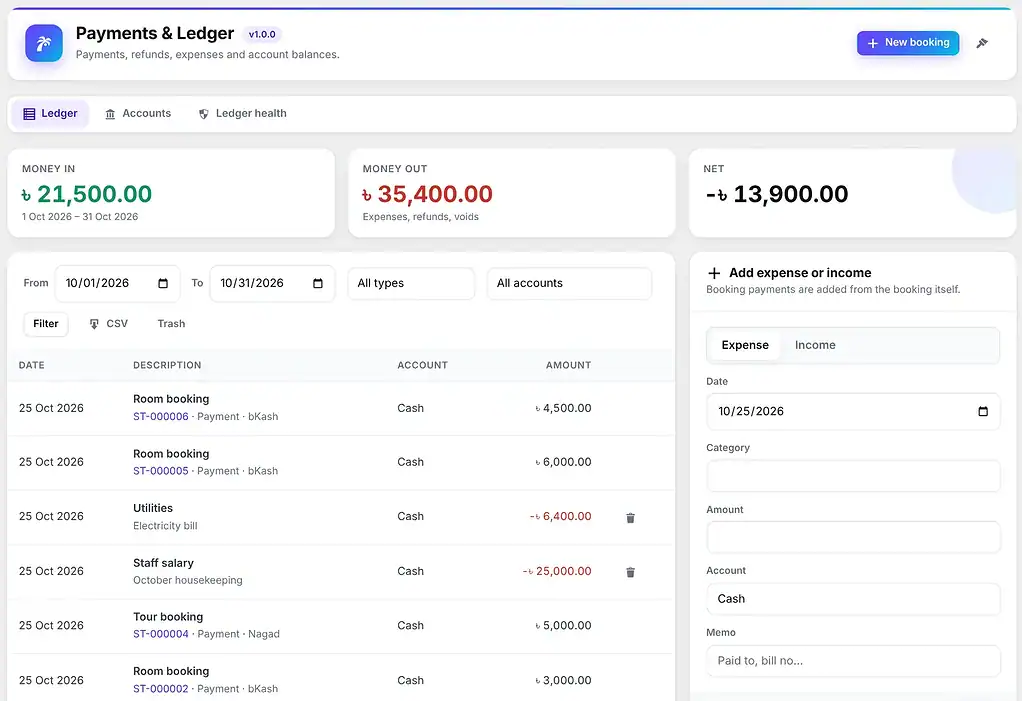Click the DATE column header

tap(32, 365)
